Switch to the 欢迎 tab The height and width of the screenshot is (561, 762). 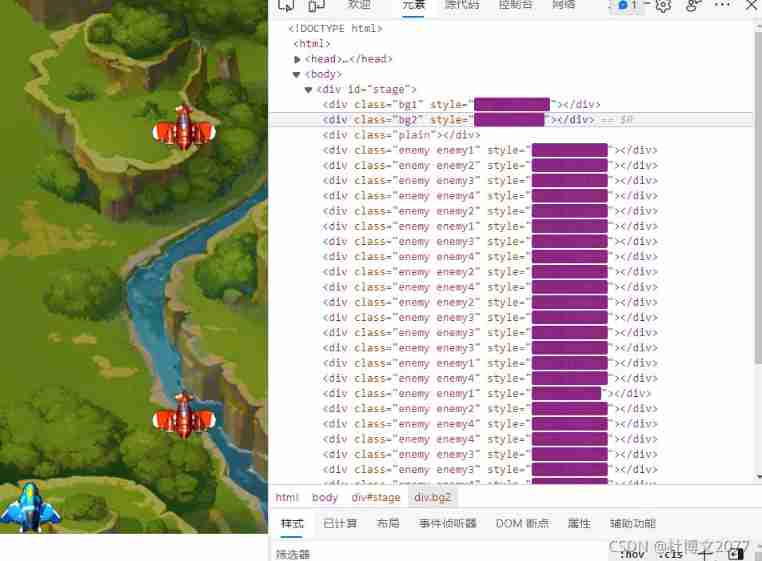point(359,5)
